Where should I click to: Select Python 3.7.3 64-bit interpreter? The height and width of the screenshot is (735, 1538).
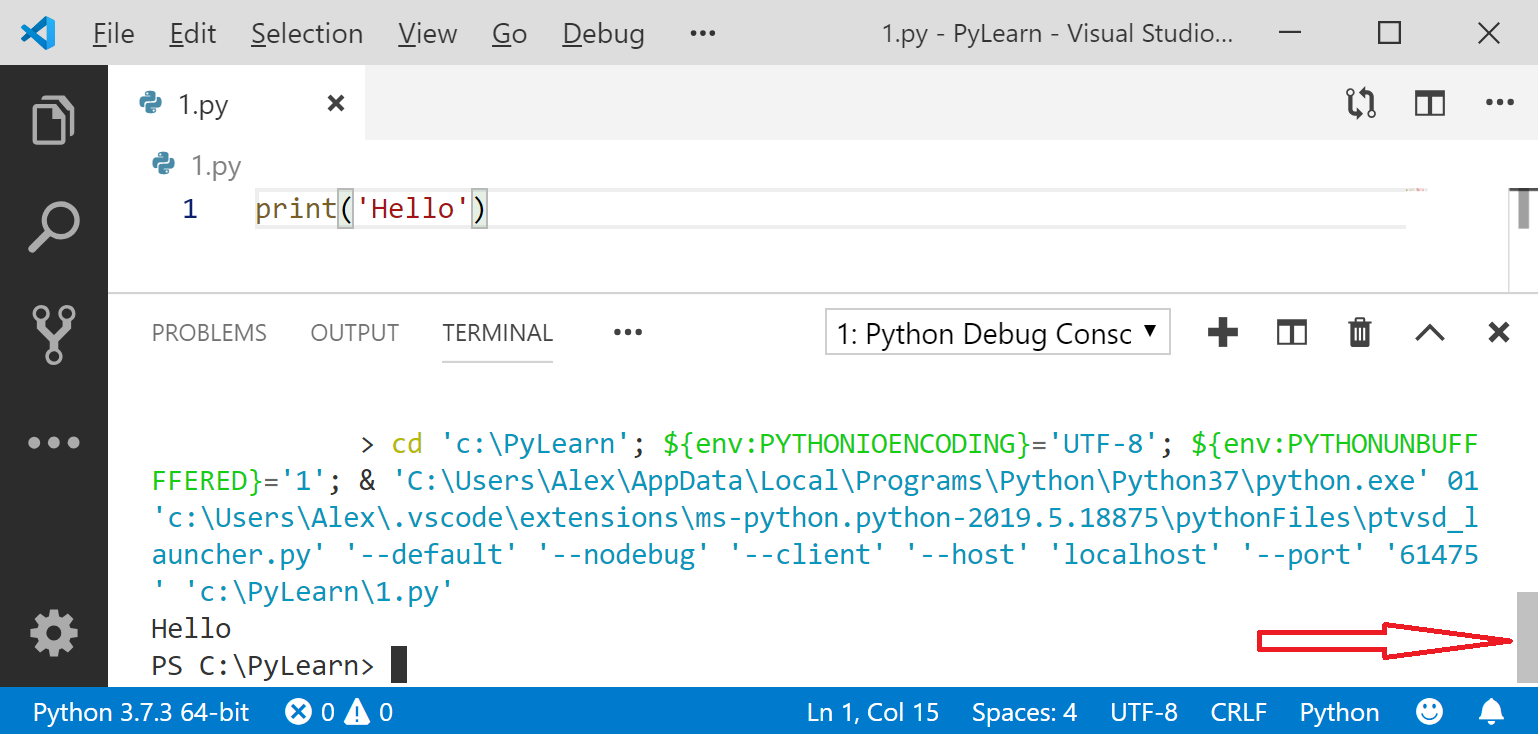[x=141, y=712]
